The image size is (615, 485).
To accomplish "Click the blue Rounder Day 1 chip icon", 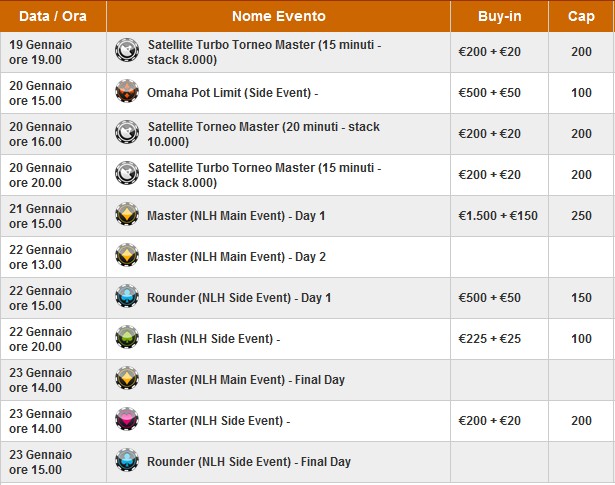I will coord(127,297).
